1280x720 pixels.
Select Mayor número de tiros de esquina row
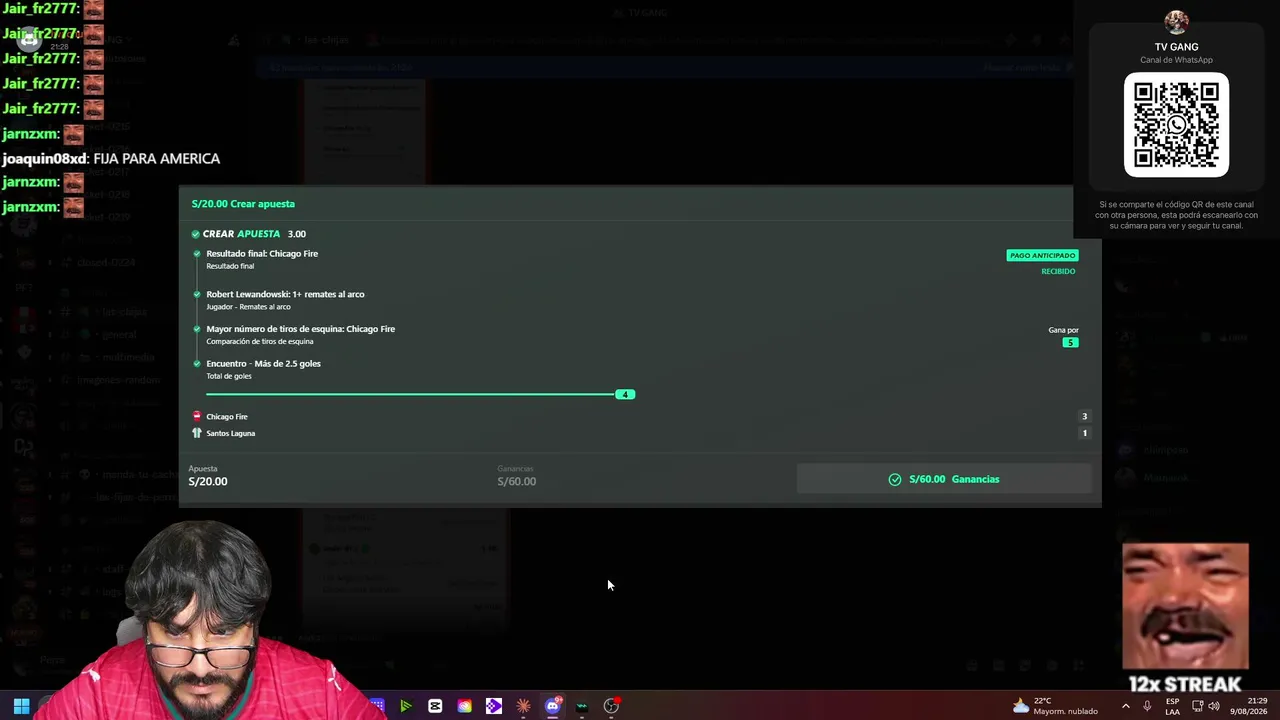(x=300, y=329)
